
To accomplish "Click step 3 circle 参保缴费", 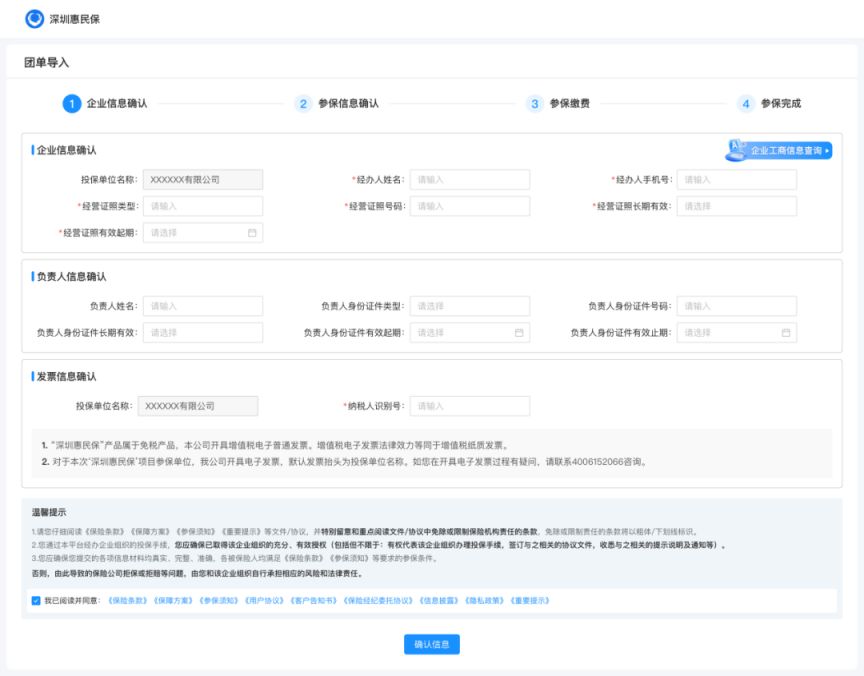I will click(534, 104).
